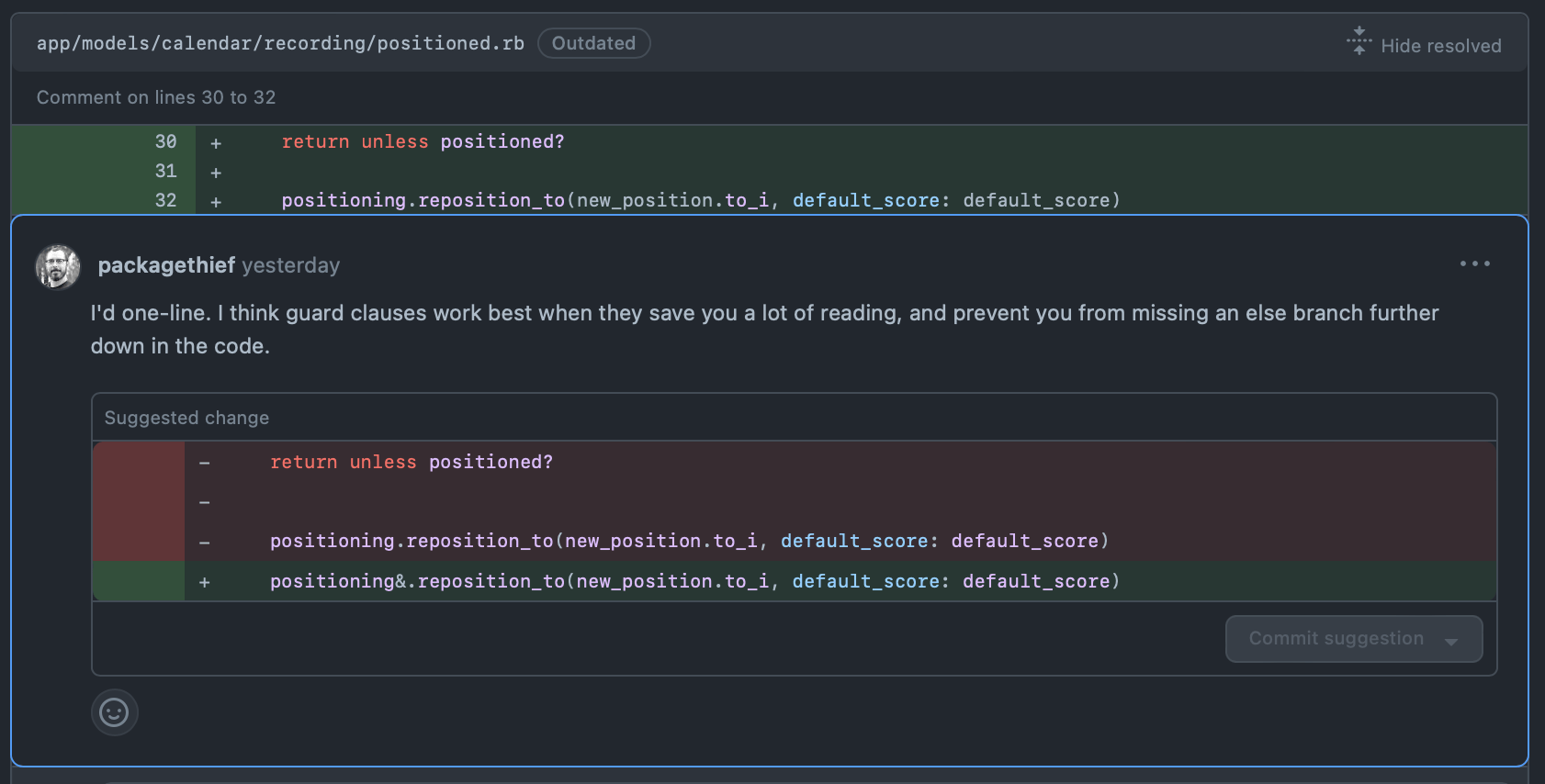Open the positioned.rb file path link
Screen dimensions: 1545x784
pyautogui.click(x=280, y=43)
